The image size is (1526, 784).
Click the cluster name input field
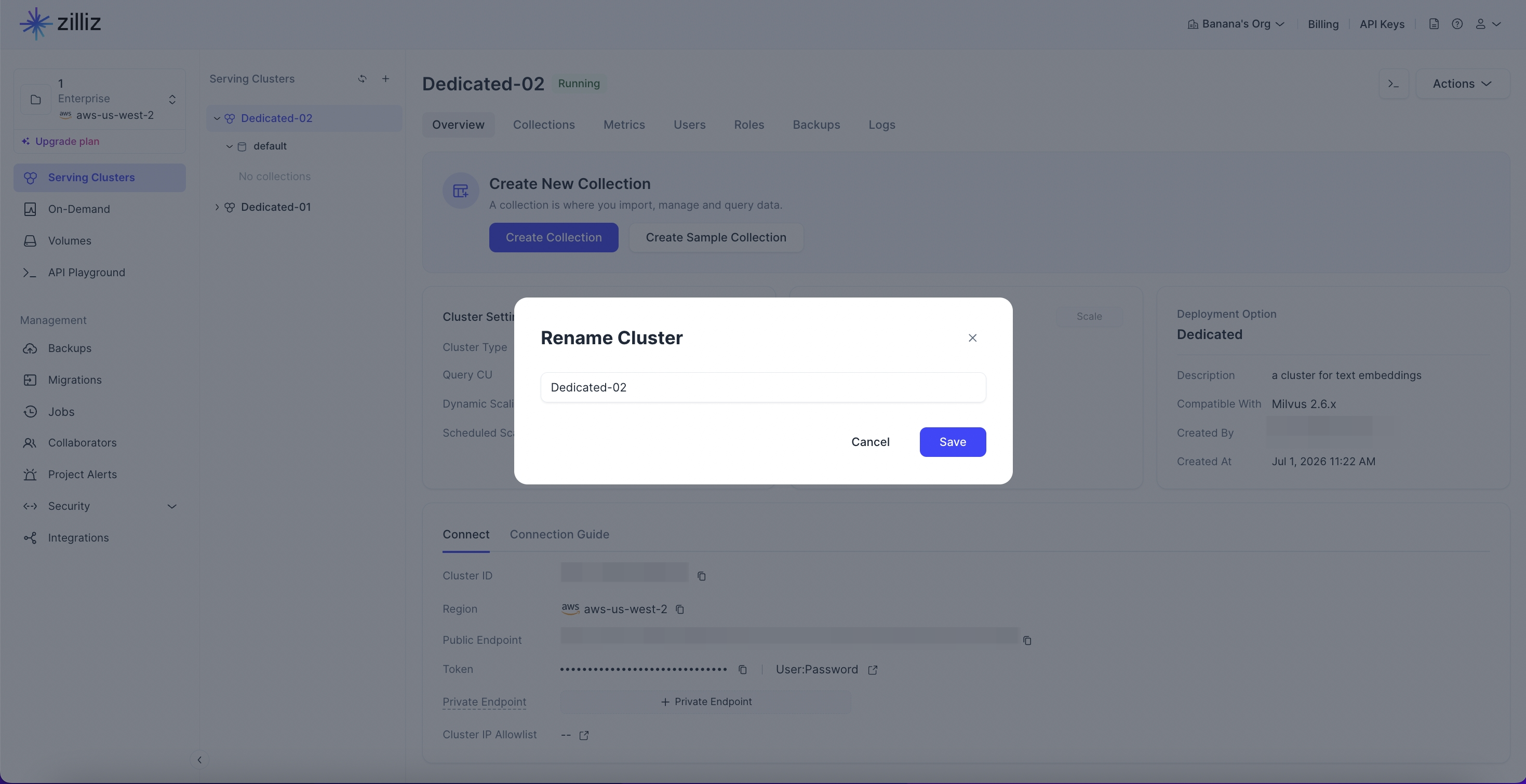(x=763, y=388)
